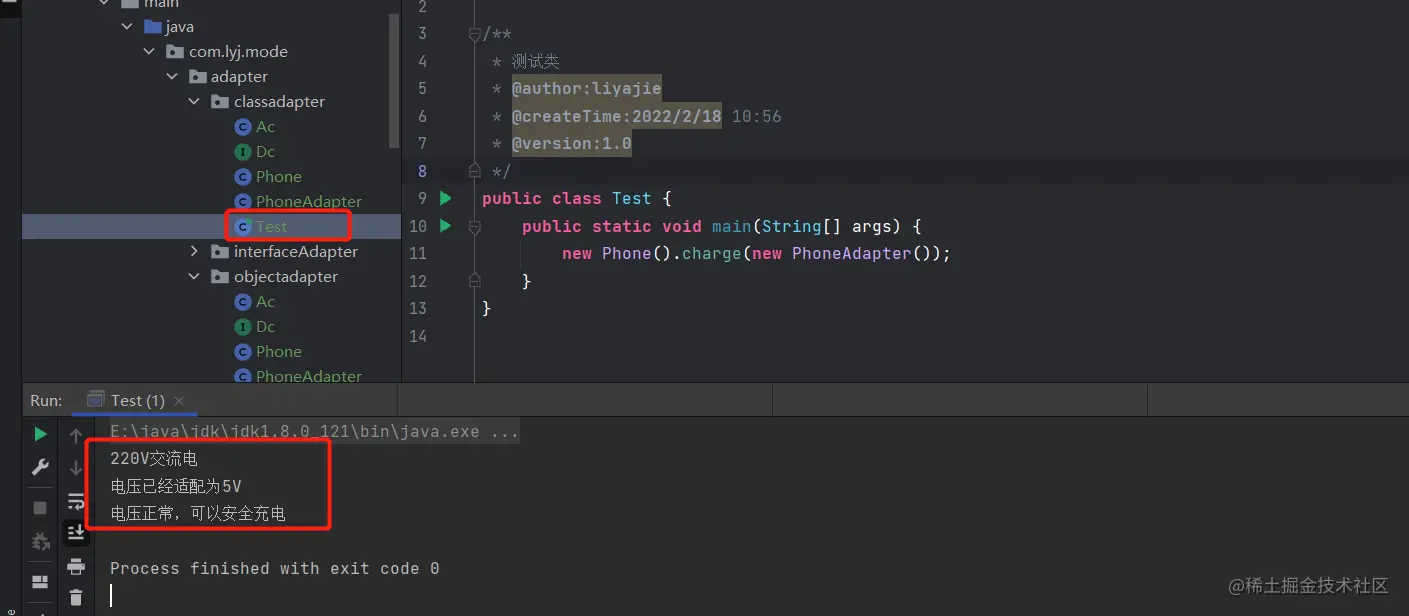Image resolution: width=1409 pixels, height=616 pixels.
Task: Select the objectadapter package
Action: (286, 276)
